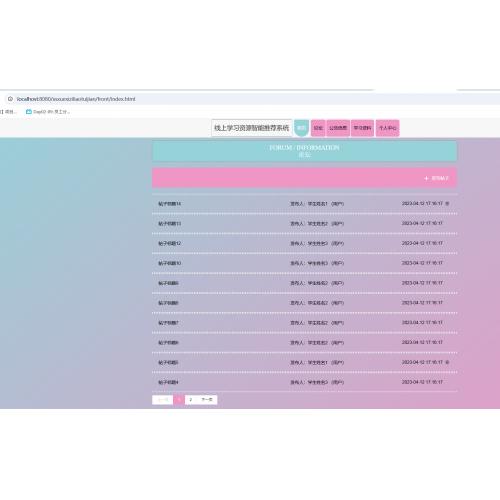Click the browser address bar URL
This screenshot has height=500, width=500.
click(76, 99)
